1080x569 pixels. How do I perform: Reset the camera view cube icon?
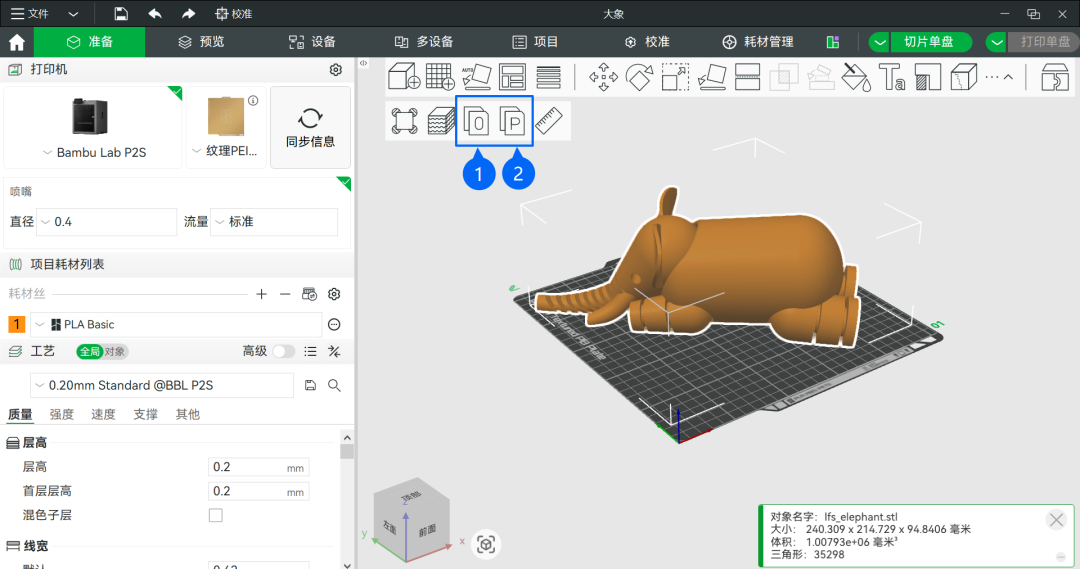pyautogui.click(x=486, y=544)
